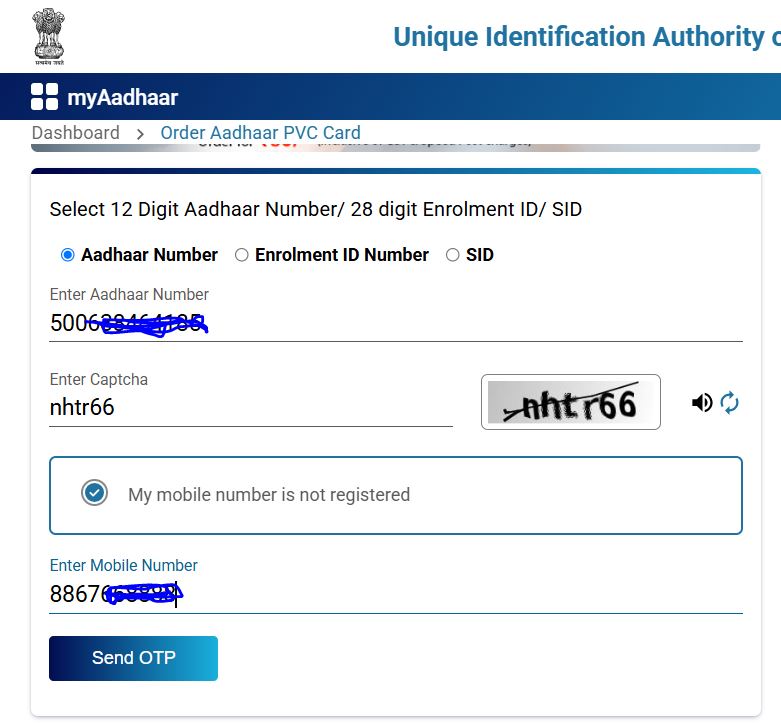
Task: Pick the SID radio button
Action: click(x=453, y=255)
